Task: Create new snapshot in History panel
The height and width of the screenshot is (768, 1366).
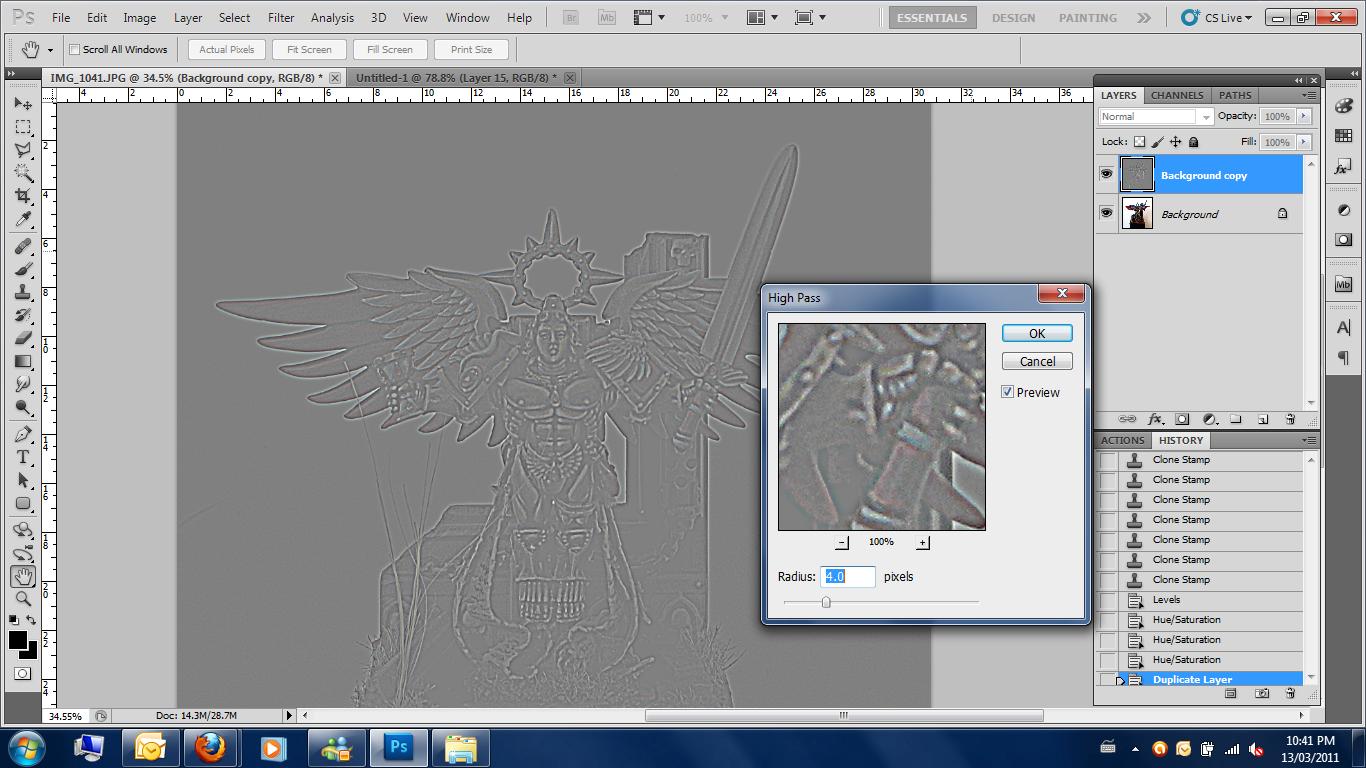Action: pyautogui.click(x=1263, y=693)
